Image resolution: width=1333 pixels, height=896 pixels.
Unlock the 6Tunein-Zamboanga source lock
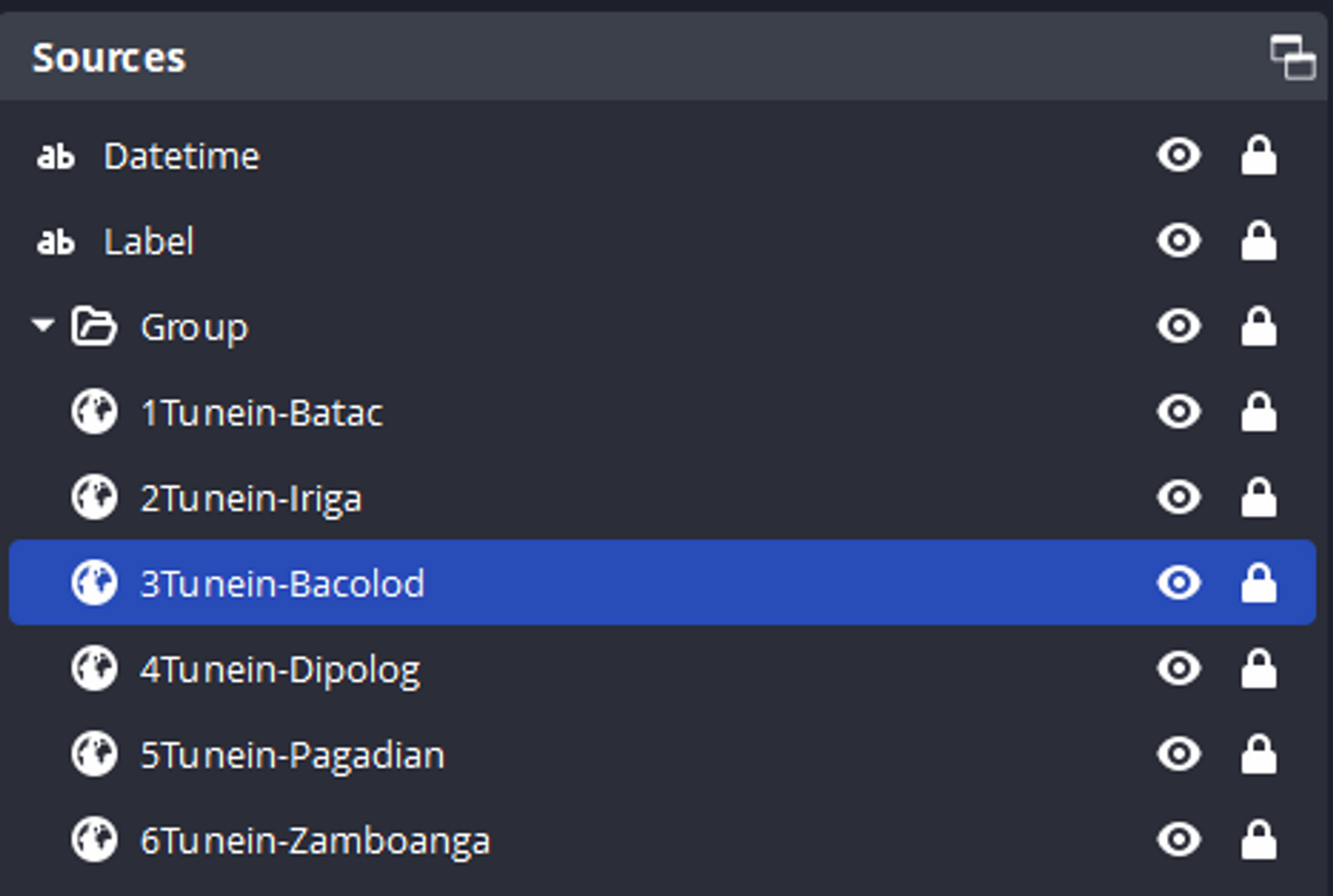1258,839
